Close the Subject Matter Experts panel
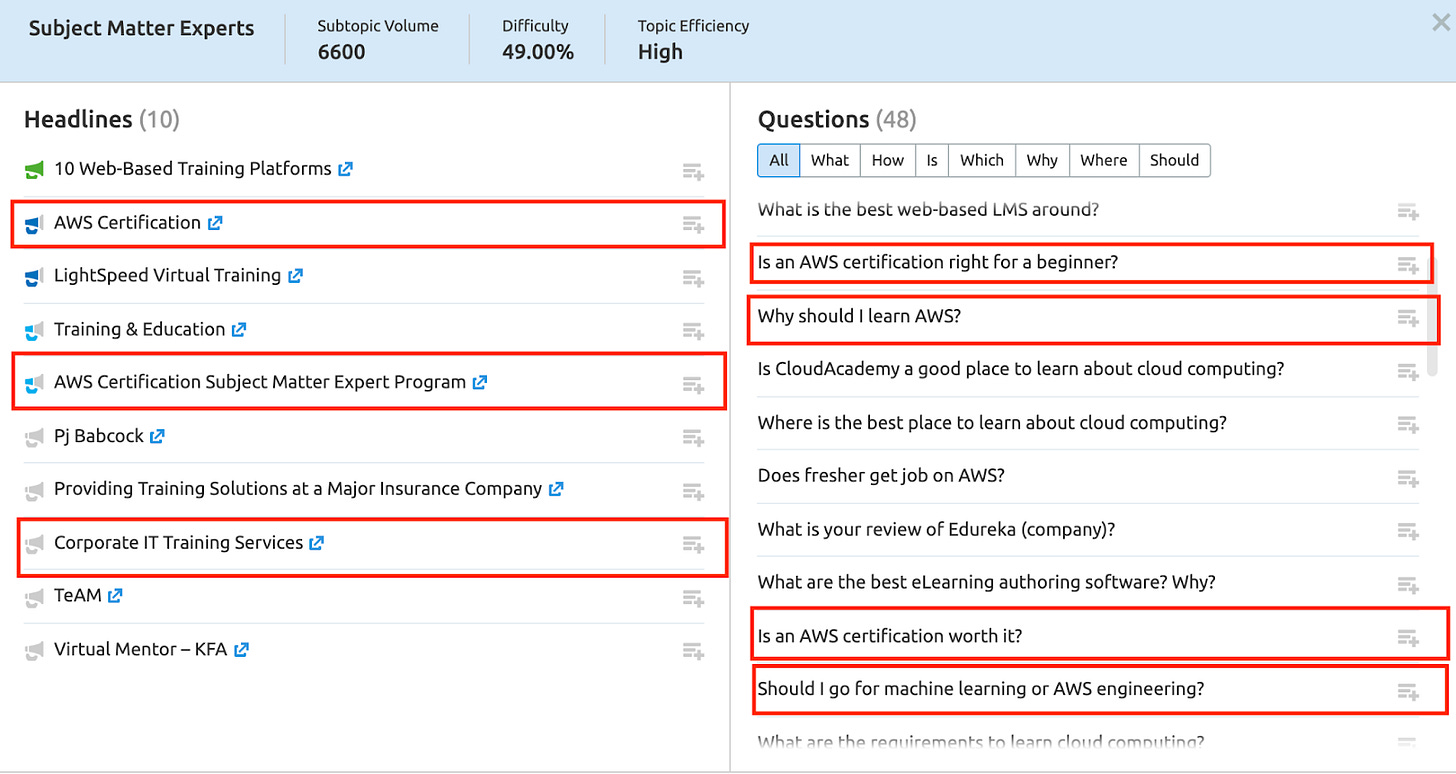The height and width of the screenshot is (774, 1456). pyautogui.click(x=1440, y=22)
